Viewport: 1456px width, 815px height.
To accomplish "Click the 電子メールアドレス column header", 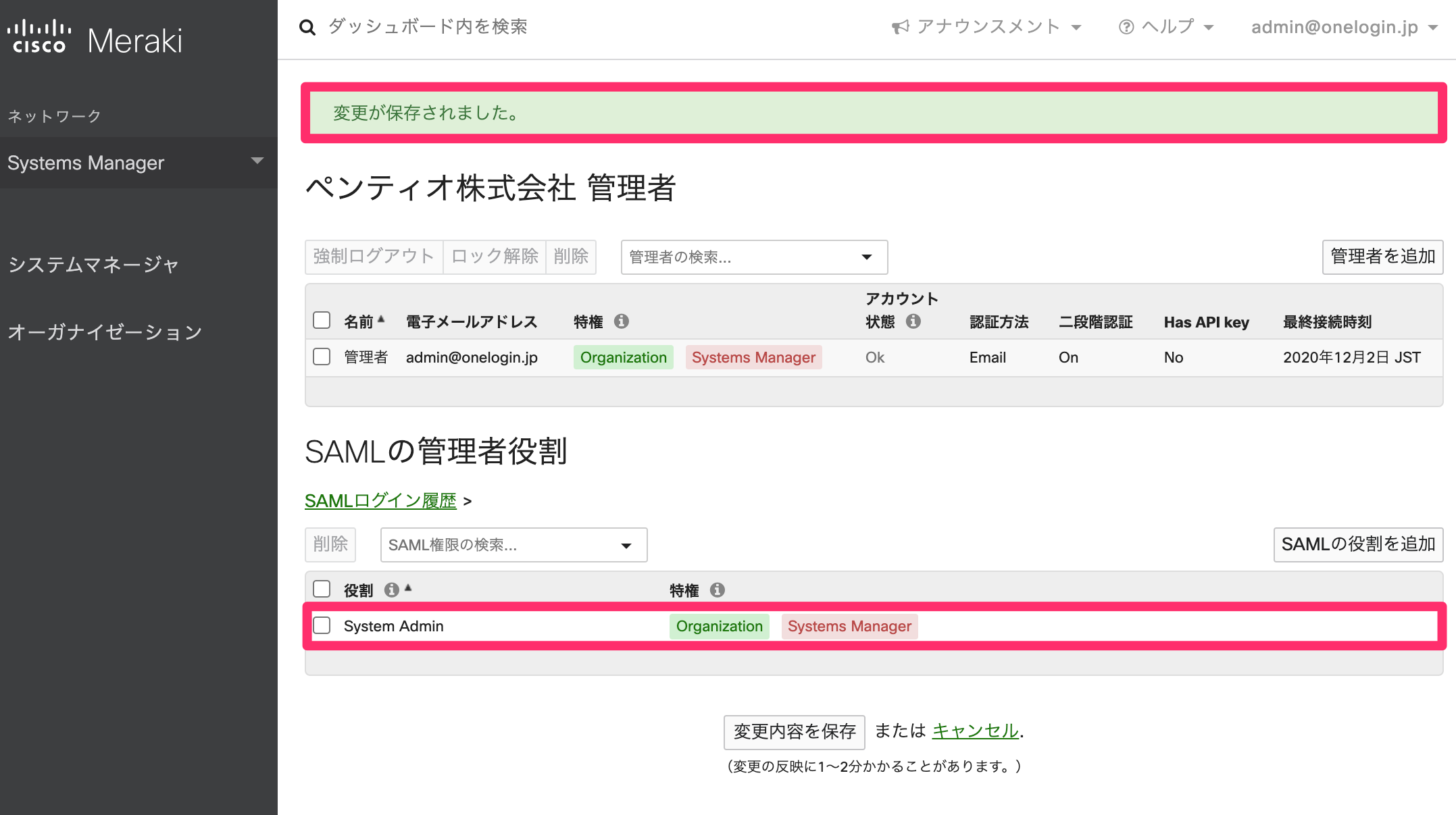I will point(472,322).
